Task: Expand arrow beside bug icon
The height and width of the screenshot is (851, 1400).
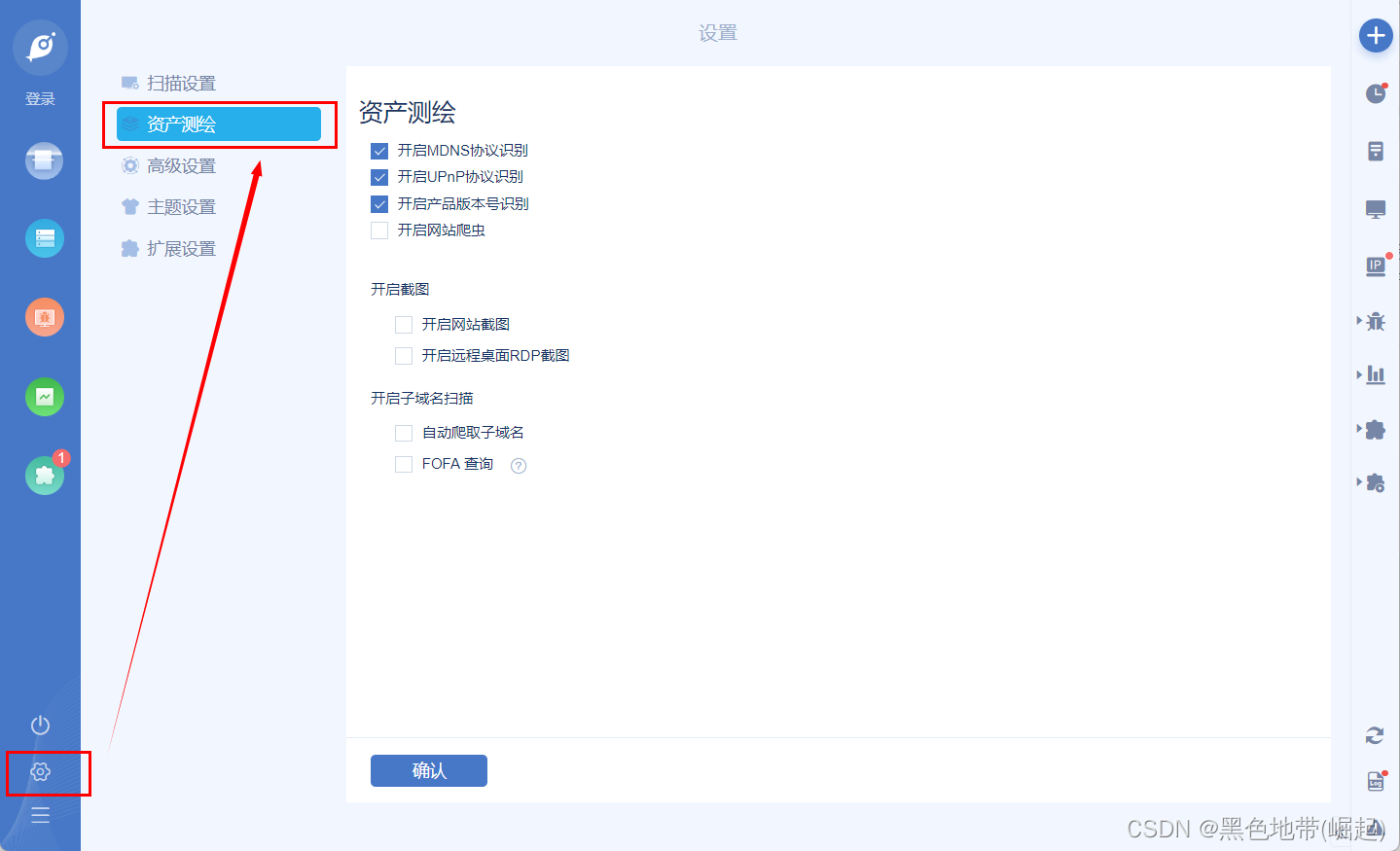Action: pyautogui.click(x=1359, y=320)
